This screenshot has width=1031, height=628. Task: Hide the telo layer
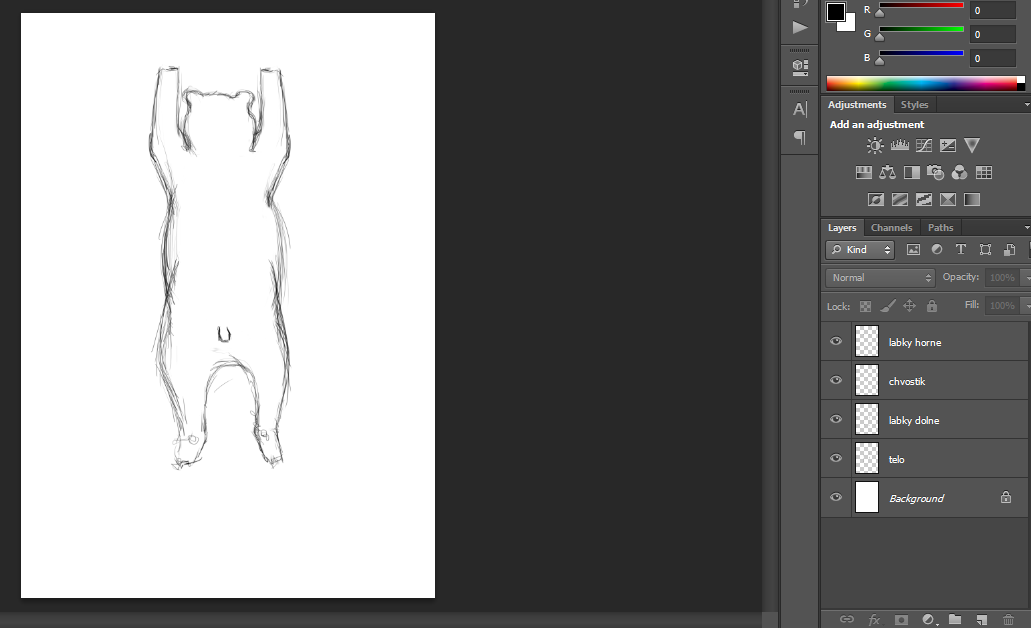click(836, 459)
